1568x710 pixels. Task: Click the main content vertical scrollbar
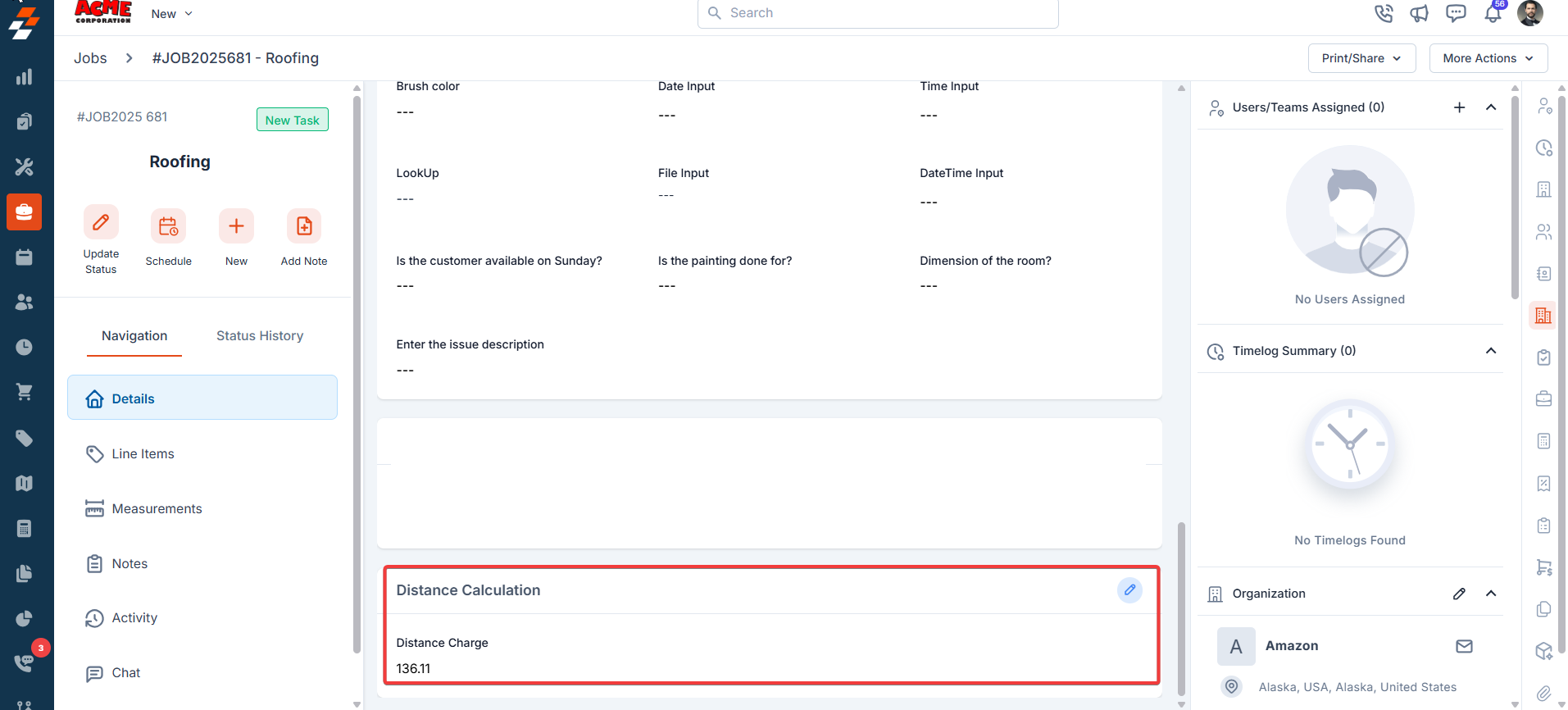1181,608
